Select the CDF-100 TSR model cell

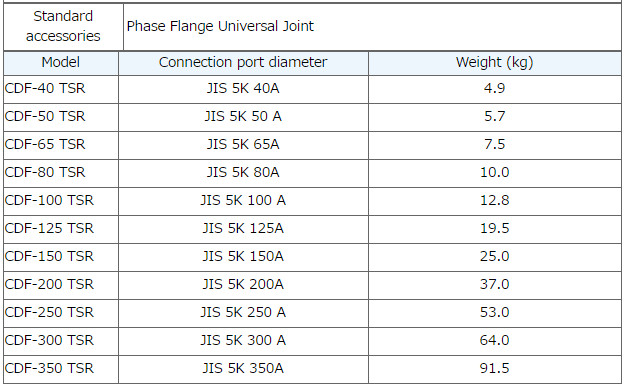coord(61,200)
